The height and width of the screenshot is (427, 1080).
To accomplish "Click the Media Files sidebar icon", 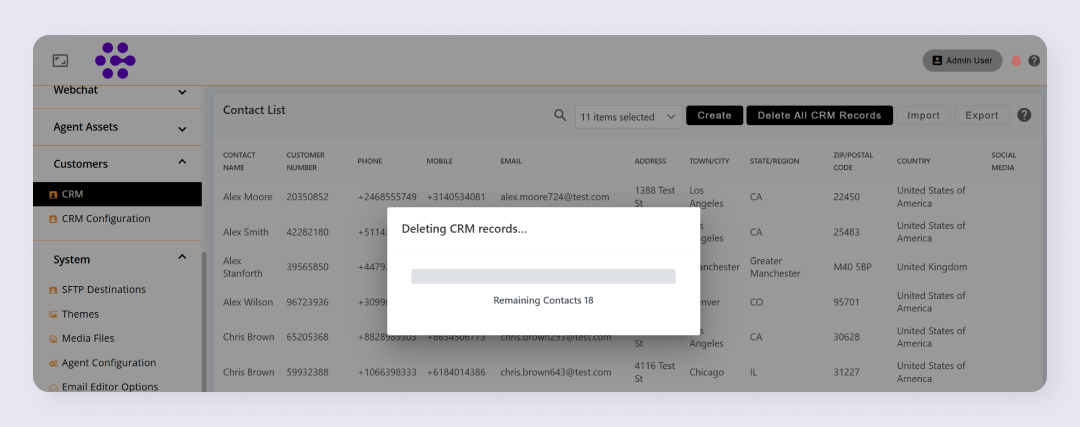I will pyautogui.click(x=53, y=339).
